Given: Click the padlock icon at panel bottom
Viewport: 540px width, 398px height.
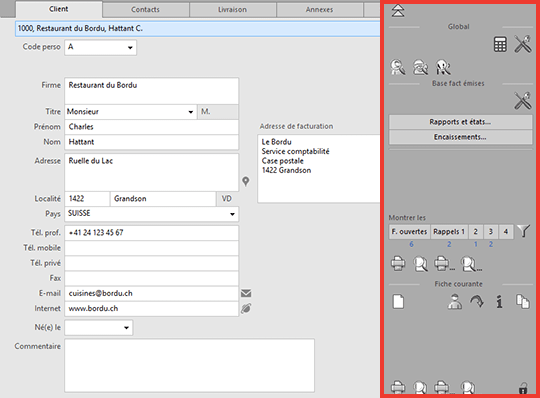Looking at the screenshot, I should pyautogui.click(x=523, y=388).
